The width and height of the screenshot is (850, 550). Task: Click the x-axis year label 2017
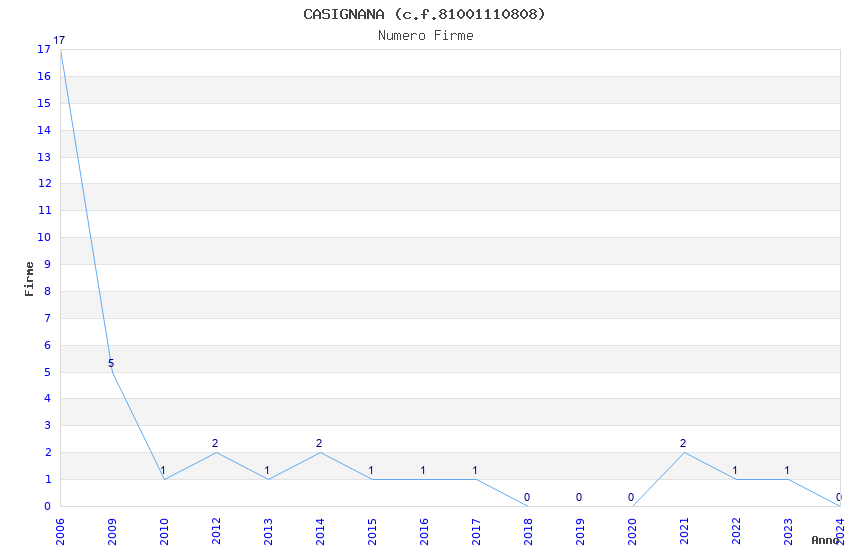coord(476,532)
